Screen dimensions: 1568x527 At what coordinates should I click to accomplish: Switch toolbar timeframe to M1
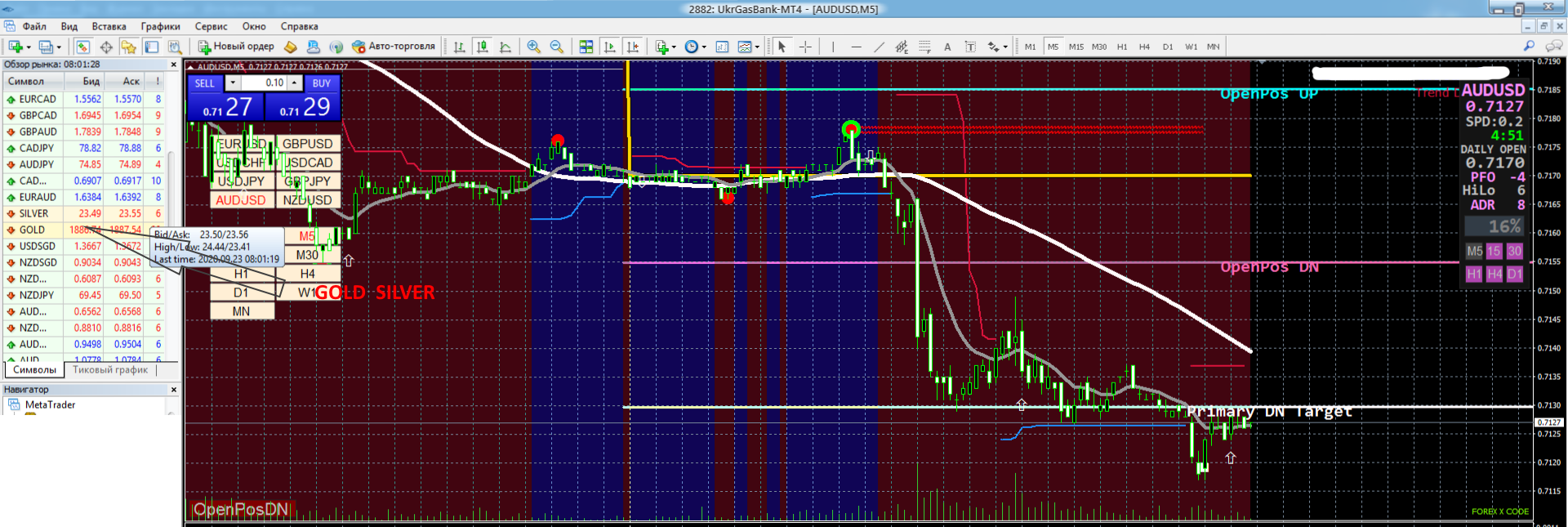pyautogui.click(x=1030, y=47)
